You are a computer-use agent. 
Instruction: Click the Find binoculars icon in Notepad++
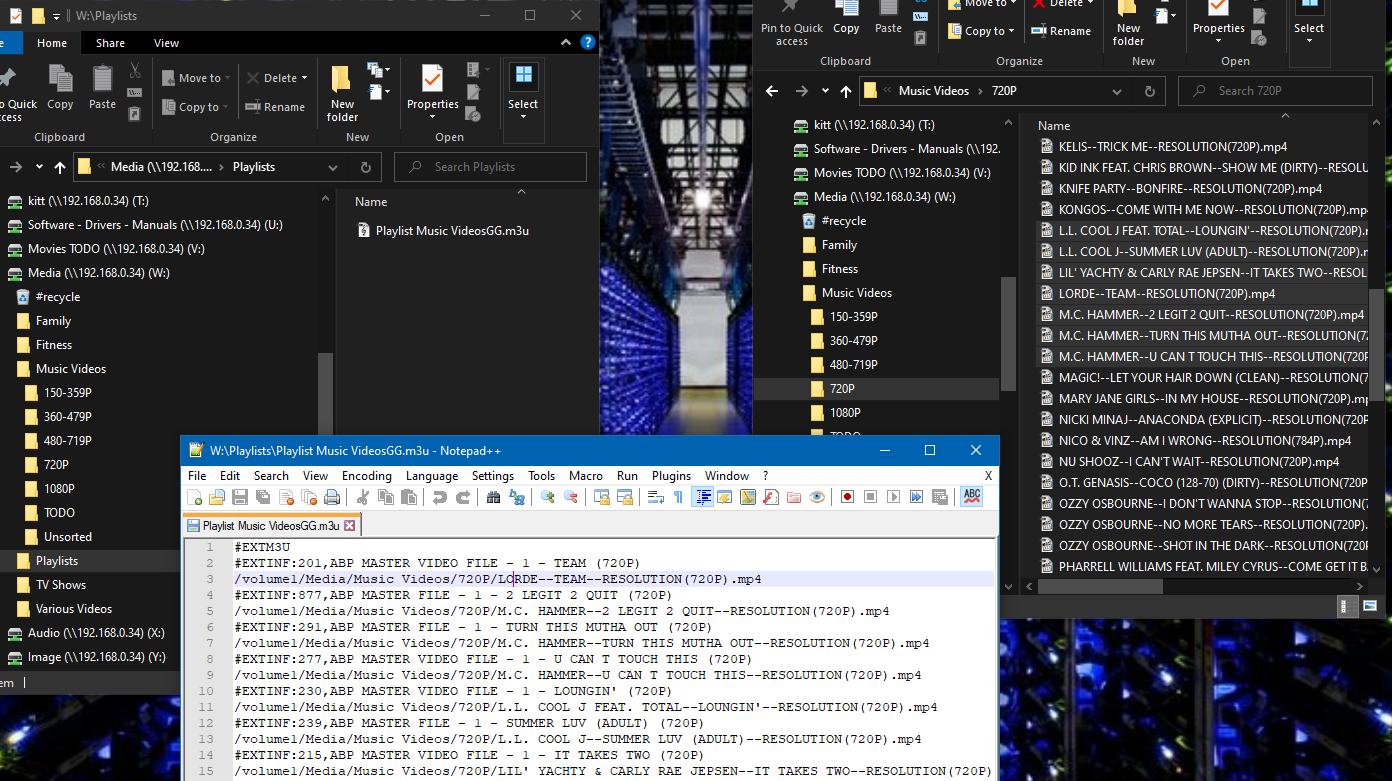tap(493, 497)
